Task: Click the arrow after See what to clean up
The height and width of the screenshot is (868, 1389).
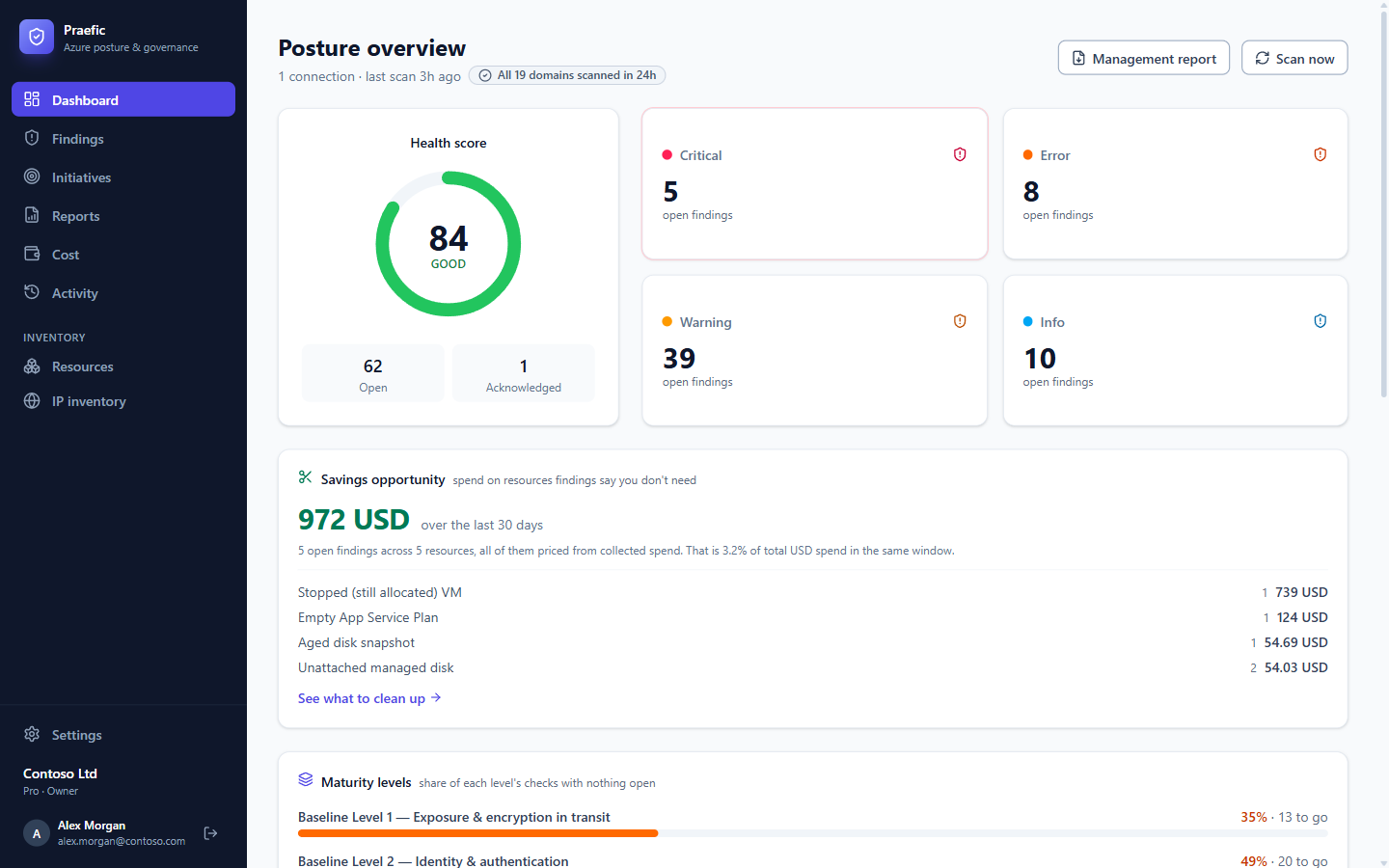Action: point(436,697)
